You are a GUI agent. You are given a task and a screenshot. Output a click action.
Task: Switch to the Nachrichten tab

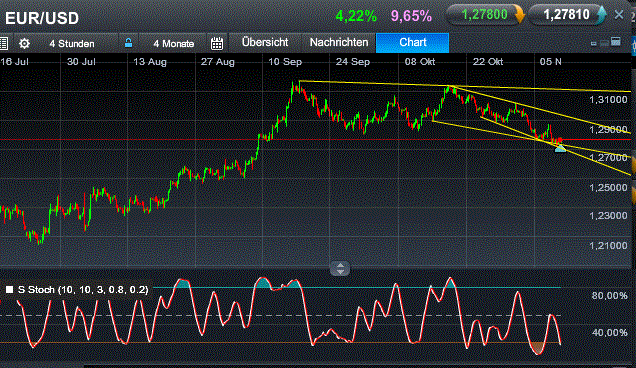pyautogui.click(x=339, y=42)
